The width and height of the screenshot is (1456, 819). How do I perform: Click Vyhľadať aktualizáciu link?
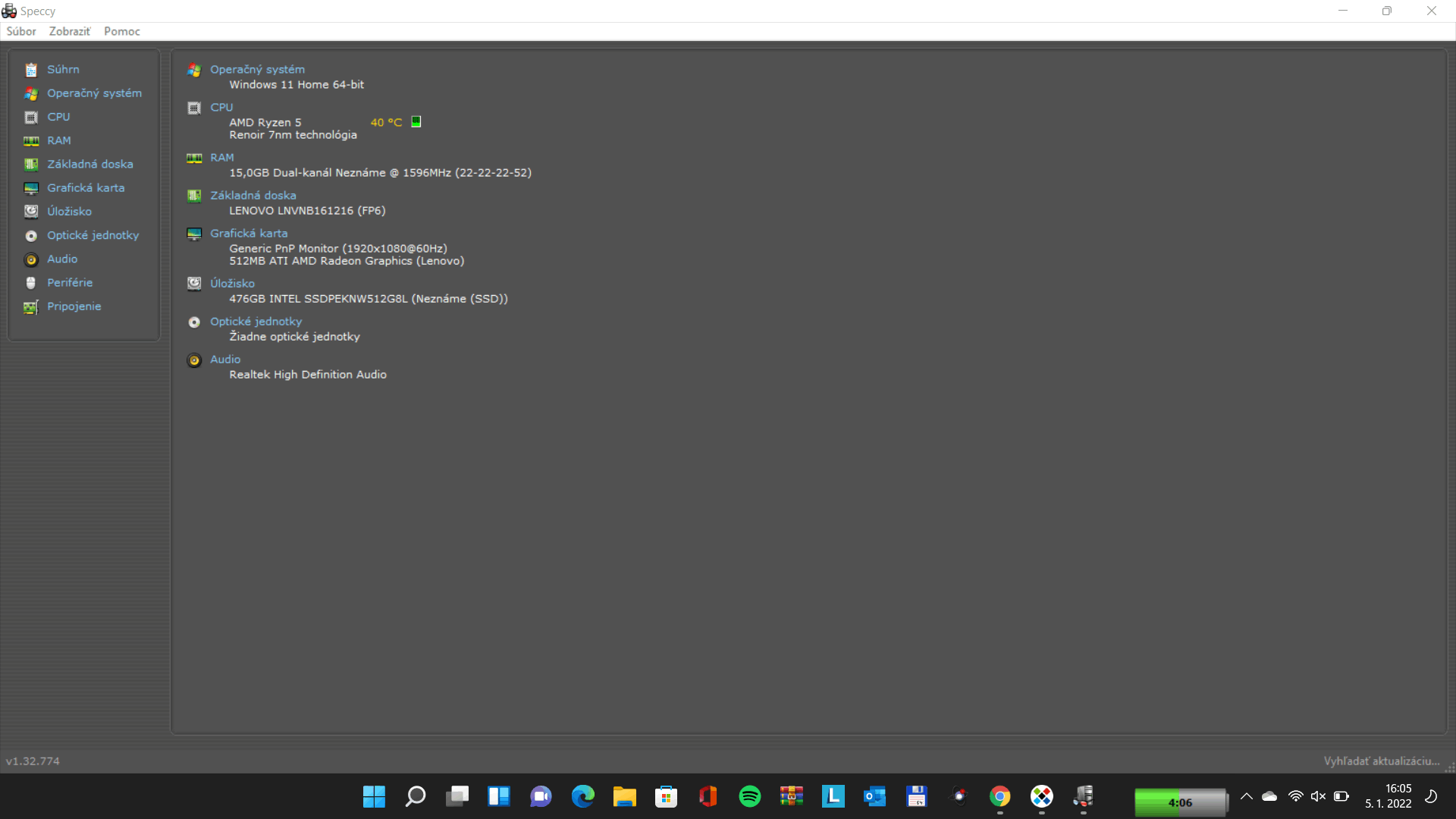1381,761
